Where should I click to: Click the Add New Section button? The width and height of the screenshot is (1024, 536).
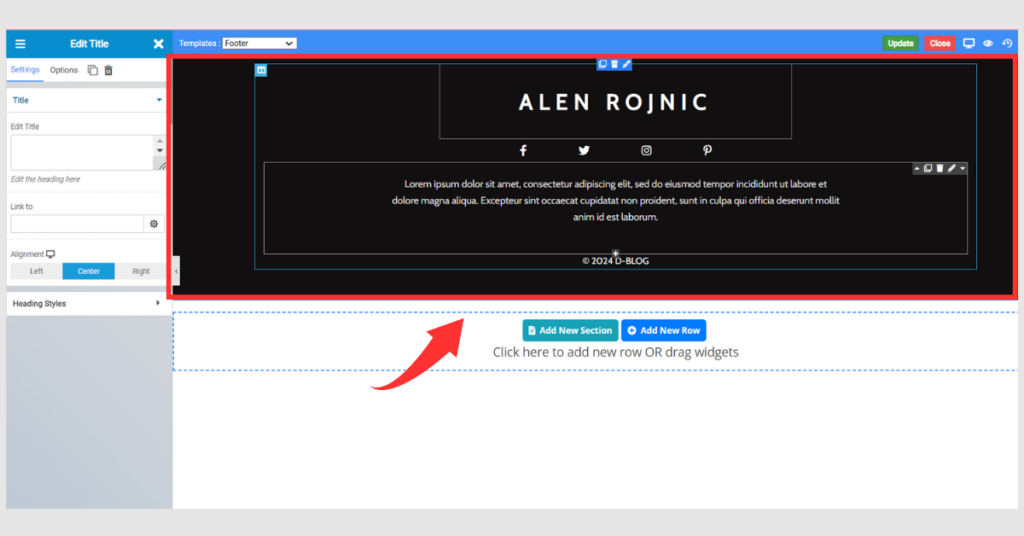pyautogui.click(x=570, y=330)
